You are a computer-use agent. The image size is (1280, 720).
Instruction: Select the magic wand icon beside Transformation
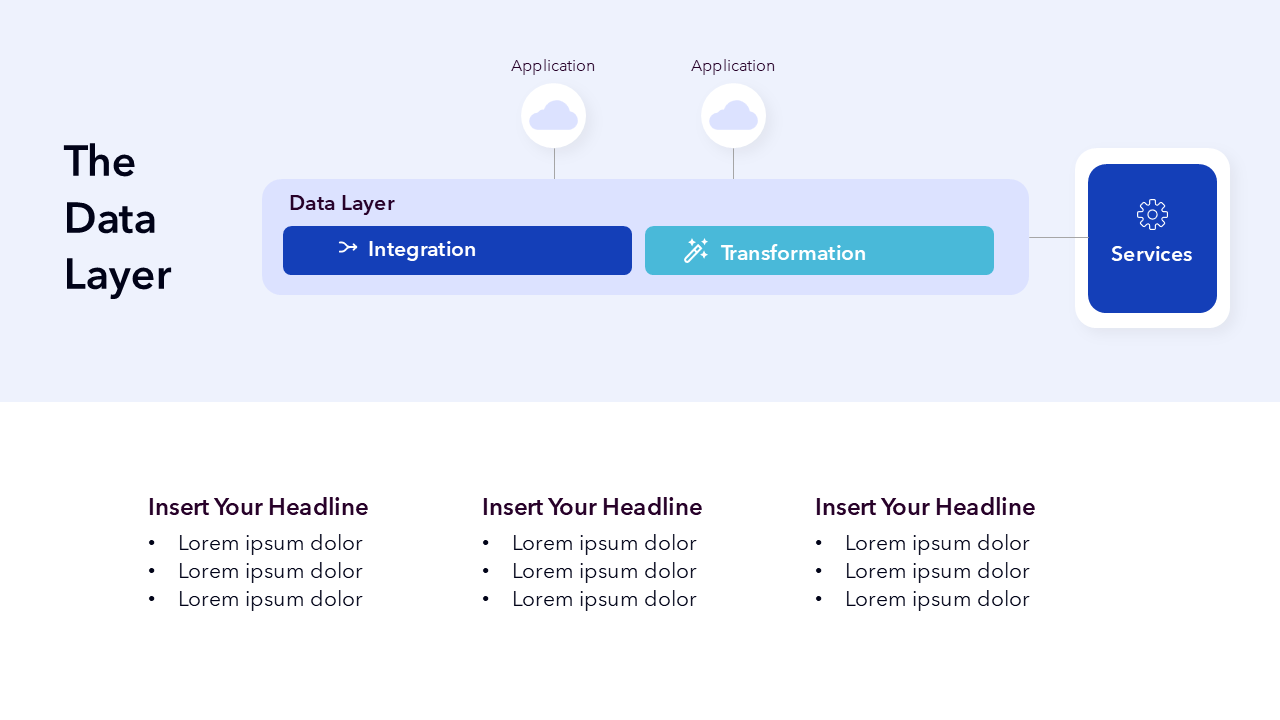coord(696,251)
